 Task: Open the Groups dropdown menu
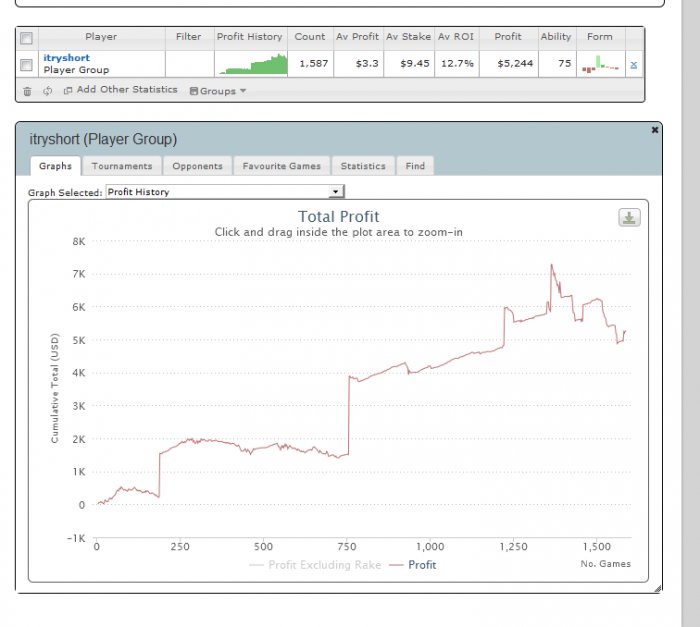point(218,91)
